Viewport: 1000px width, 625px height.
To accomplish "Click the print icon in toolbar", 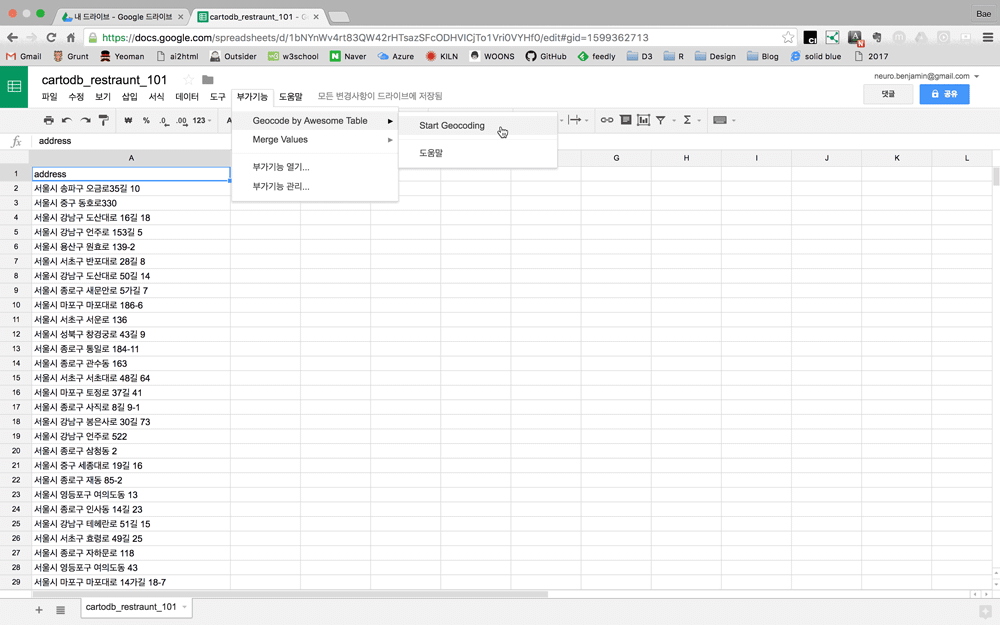I will point(48,120).
